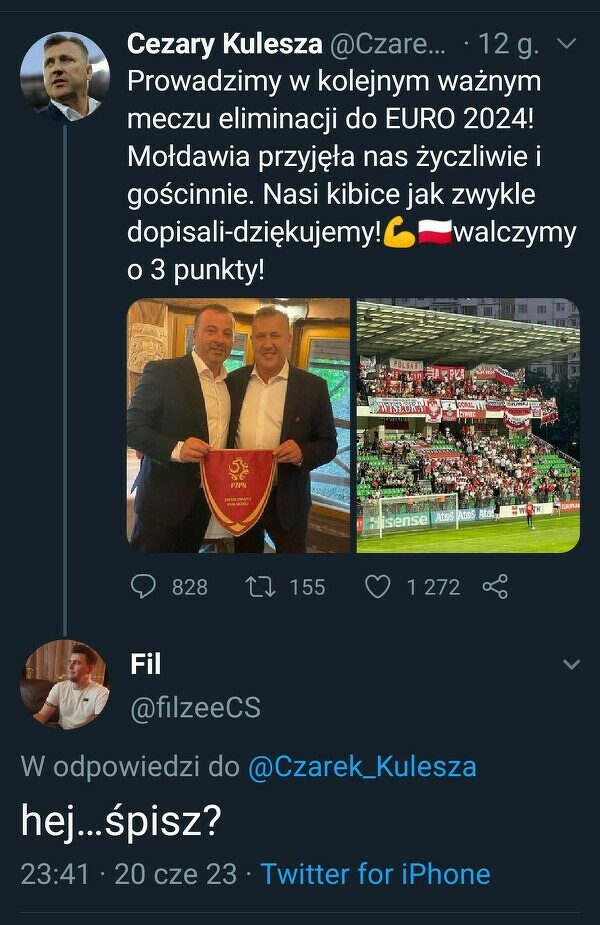Like the tweet with heart icon
Viewport: 600px width, 925px height.
377,586
